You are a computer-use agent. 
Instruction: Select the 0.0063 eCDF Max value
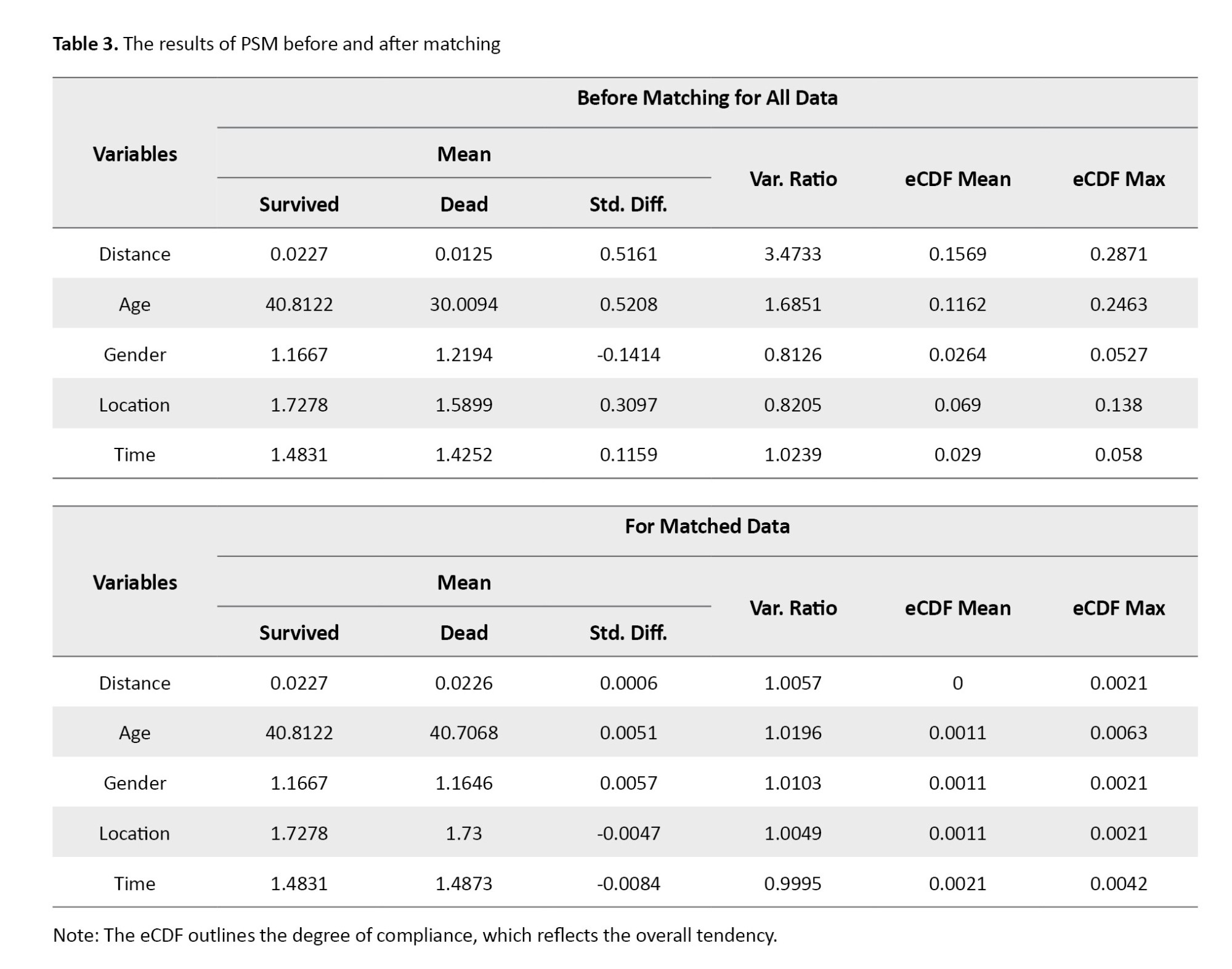click(1119, 732)
